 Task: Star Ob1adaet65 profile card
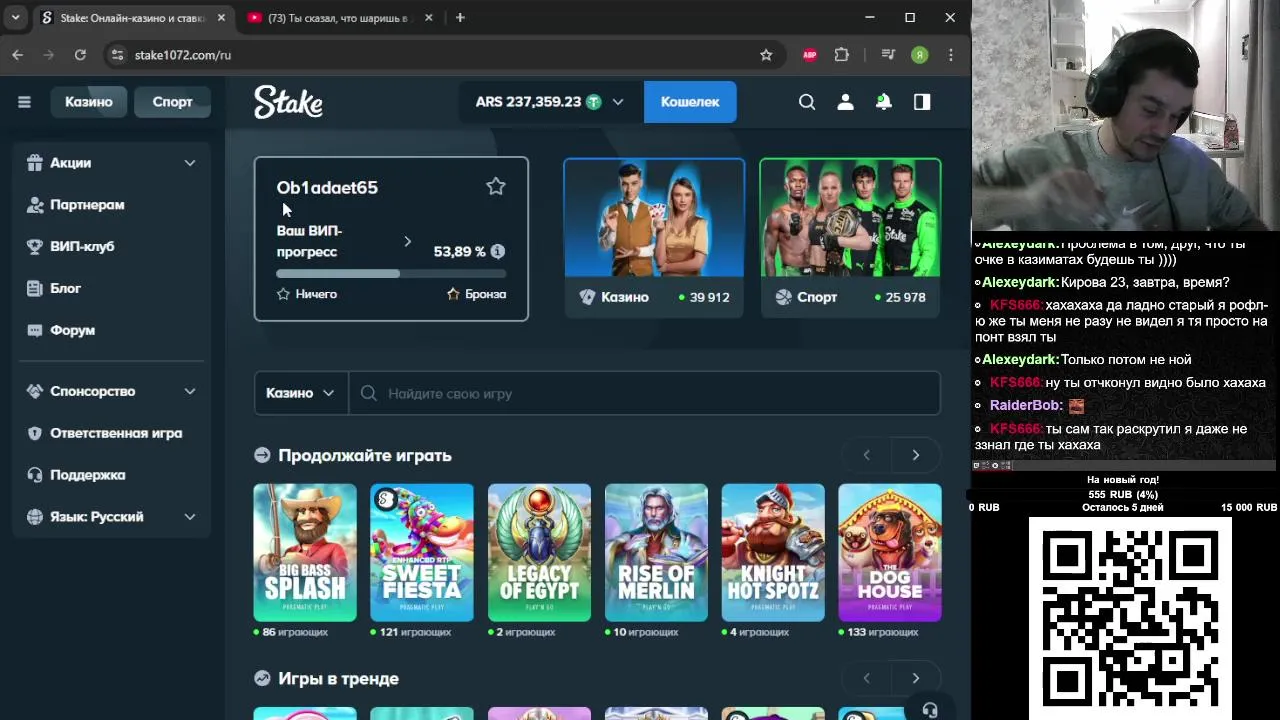tap(496, 186)
